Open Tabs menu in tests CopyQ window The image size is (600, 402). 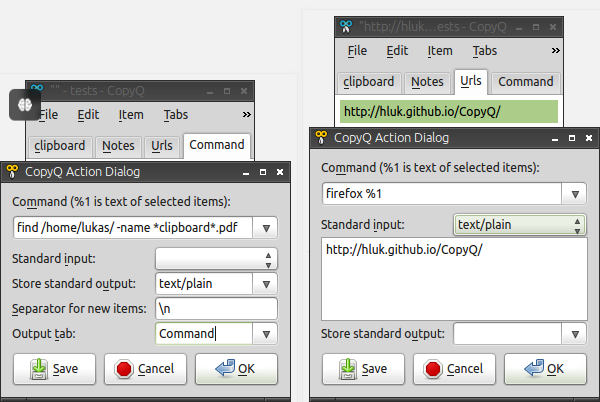[176, 115]
